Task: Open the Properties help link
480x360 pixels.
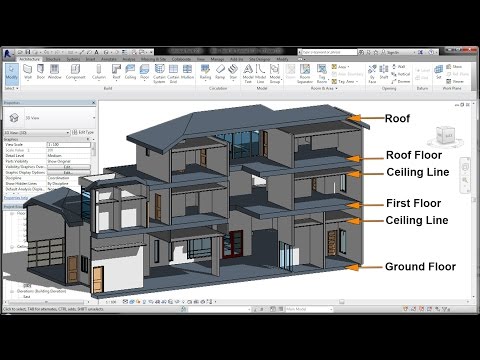Action: click(x=16, y=198)
